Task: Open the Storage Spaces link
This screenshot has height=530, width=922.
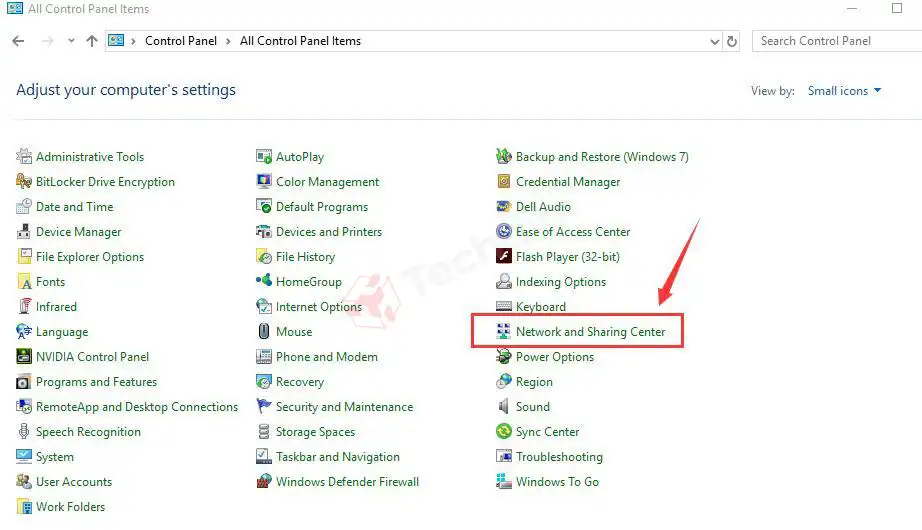Action: point(316,432)
